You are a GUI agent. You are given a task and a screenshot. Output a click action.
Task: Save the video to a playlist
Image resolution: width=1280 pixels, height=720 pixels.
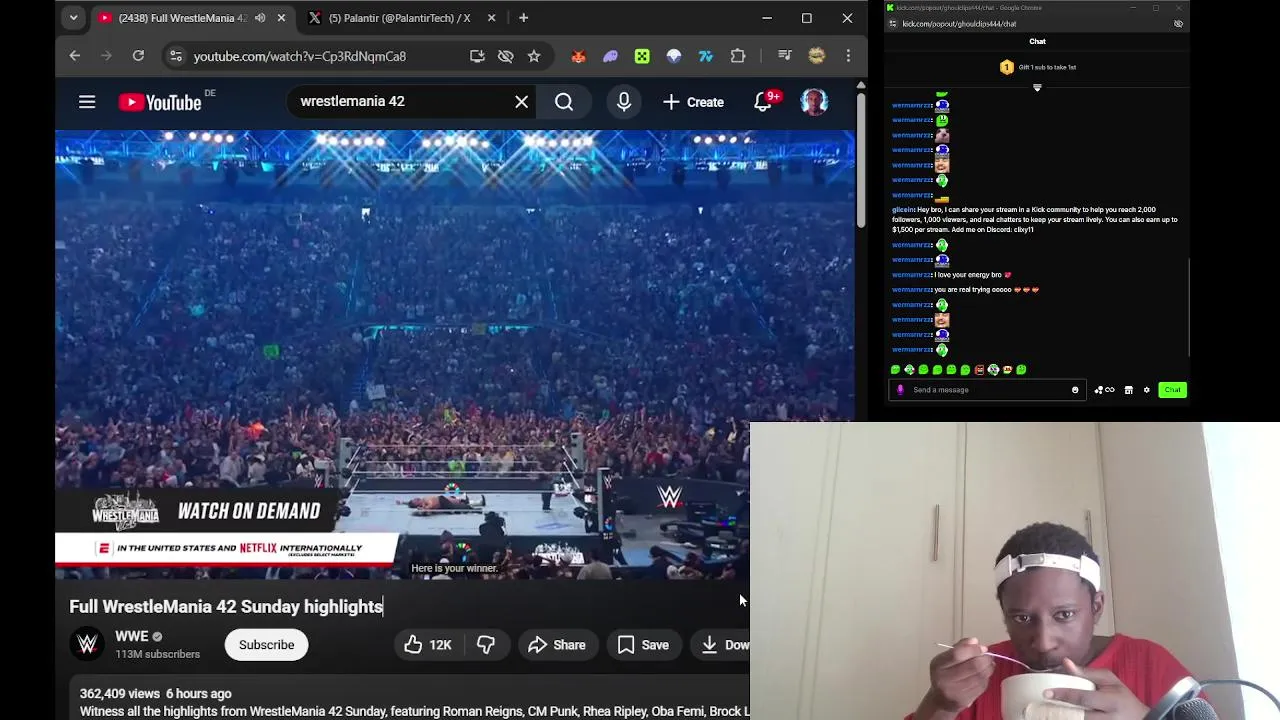click(x=643, y=645)
